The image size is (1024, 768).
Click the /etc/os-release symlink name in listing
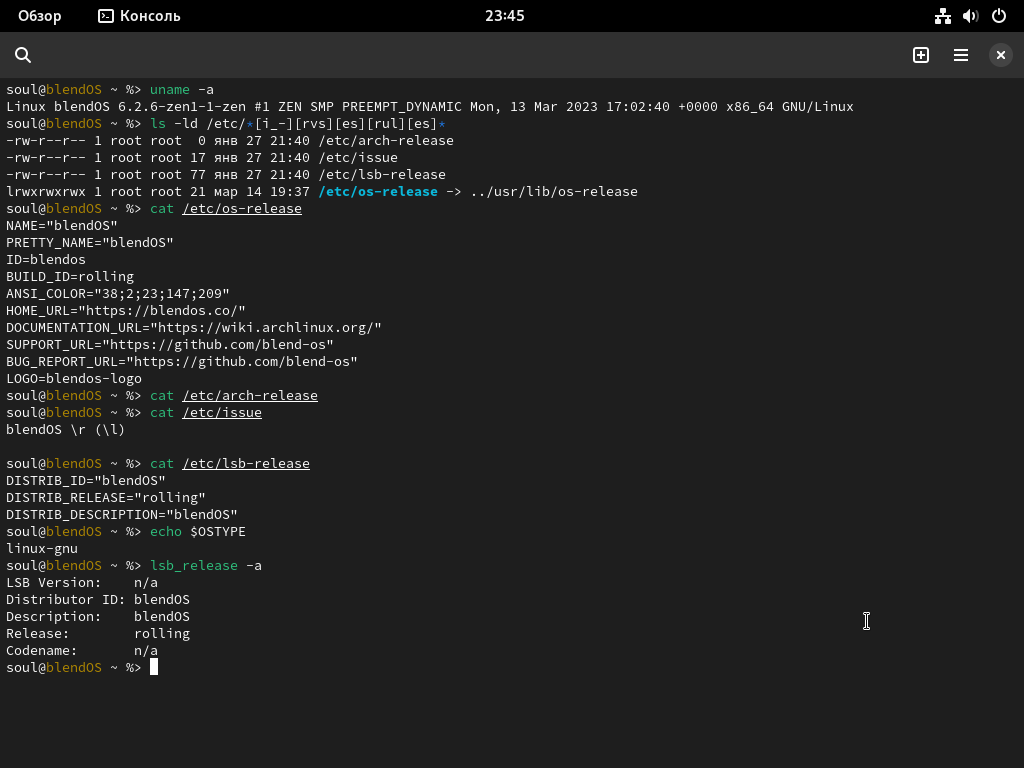(x=378, y=191)
